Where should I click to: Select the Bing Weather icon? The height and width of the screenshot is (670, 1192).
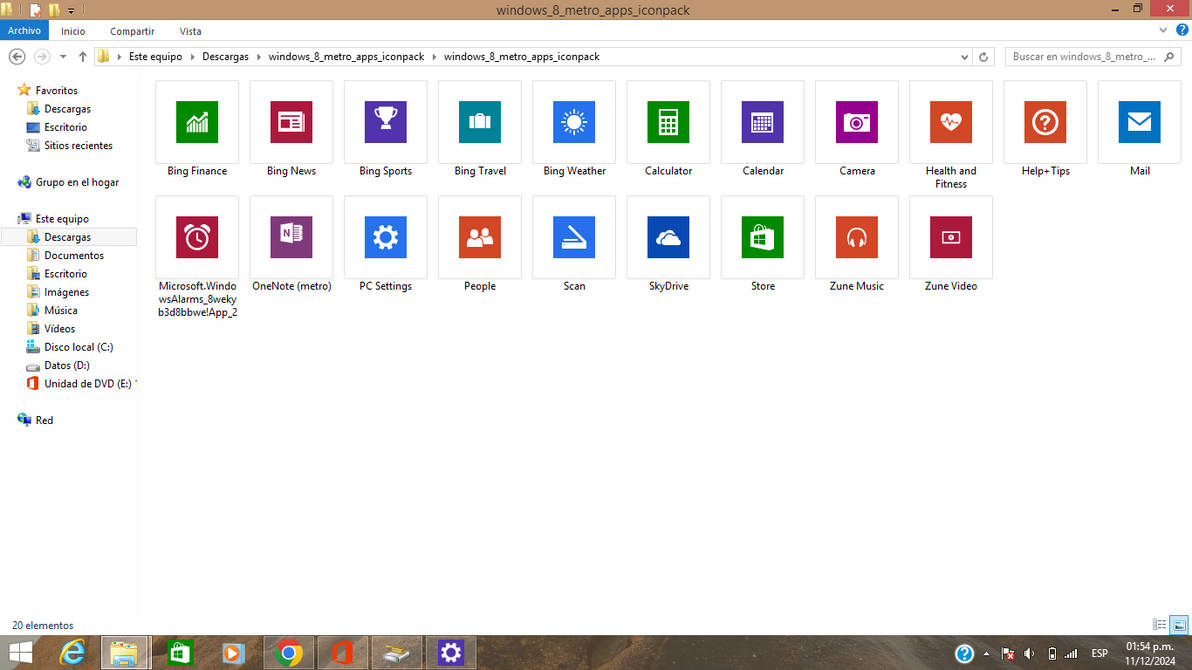(x=573, y=122)
